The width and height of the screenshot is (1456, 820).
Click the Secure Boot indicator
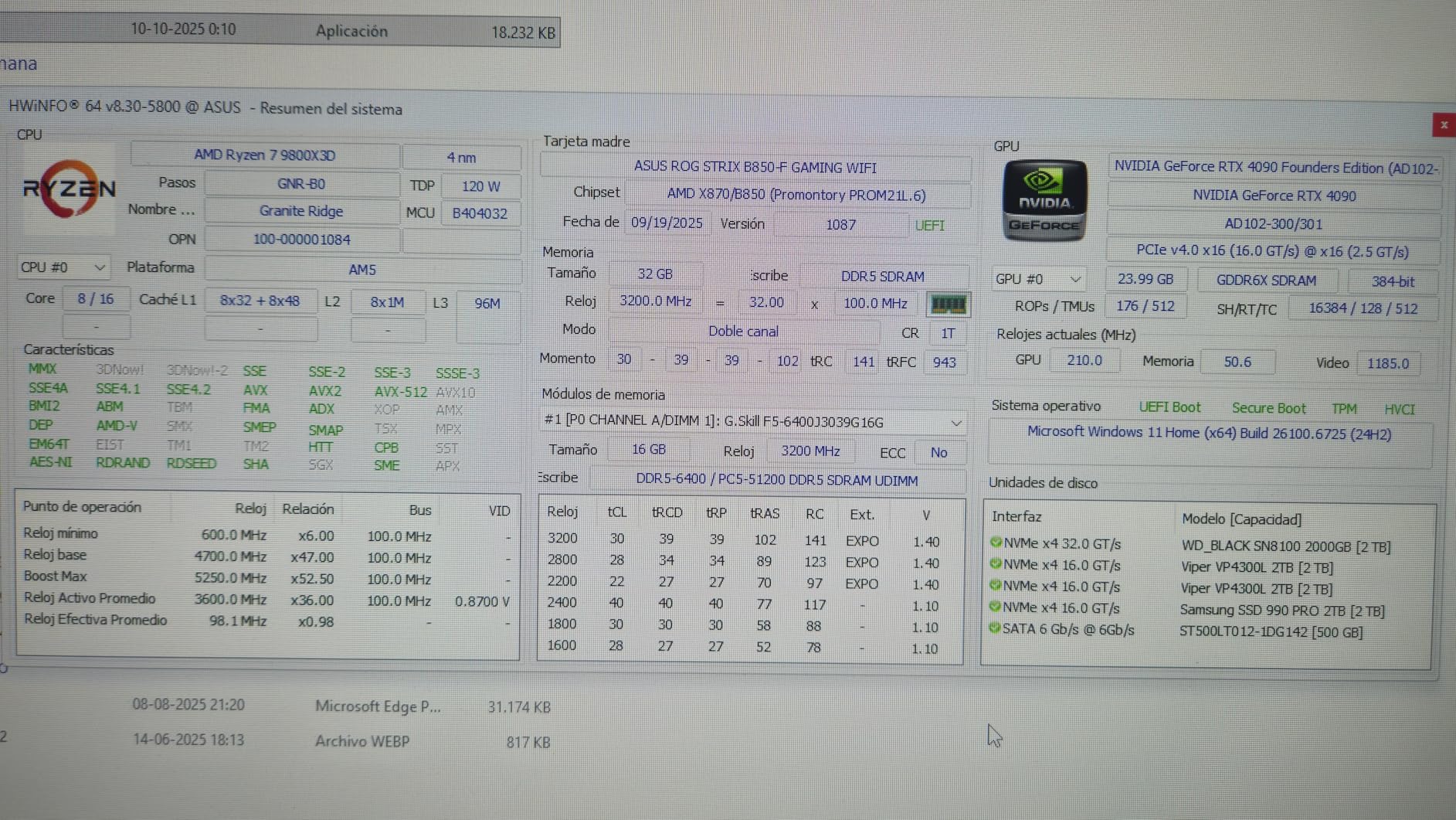[x=1269, y=408]
